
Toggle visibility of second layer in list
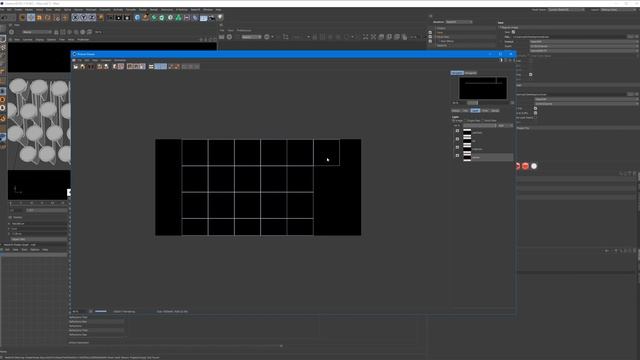coord(457,139)
